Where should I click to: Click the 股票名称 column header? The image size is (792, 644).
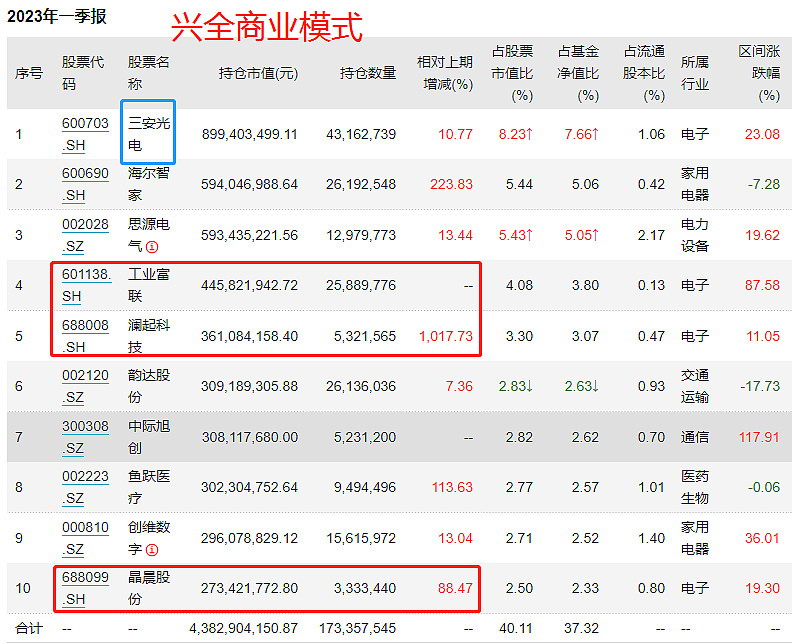148,74
